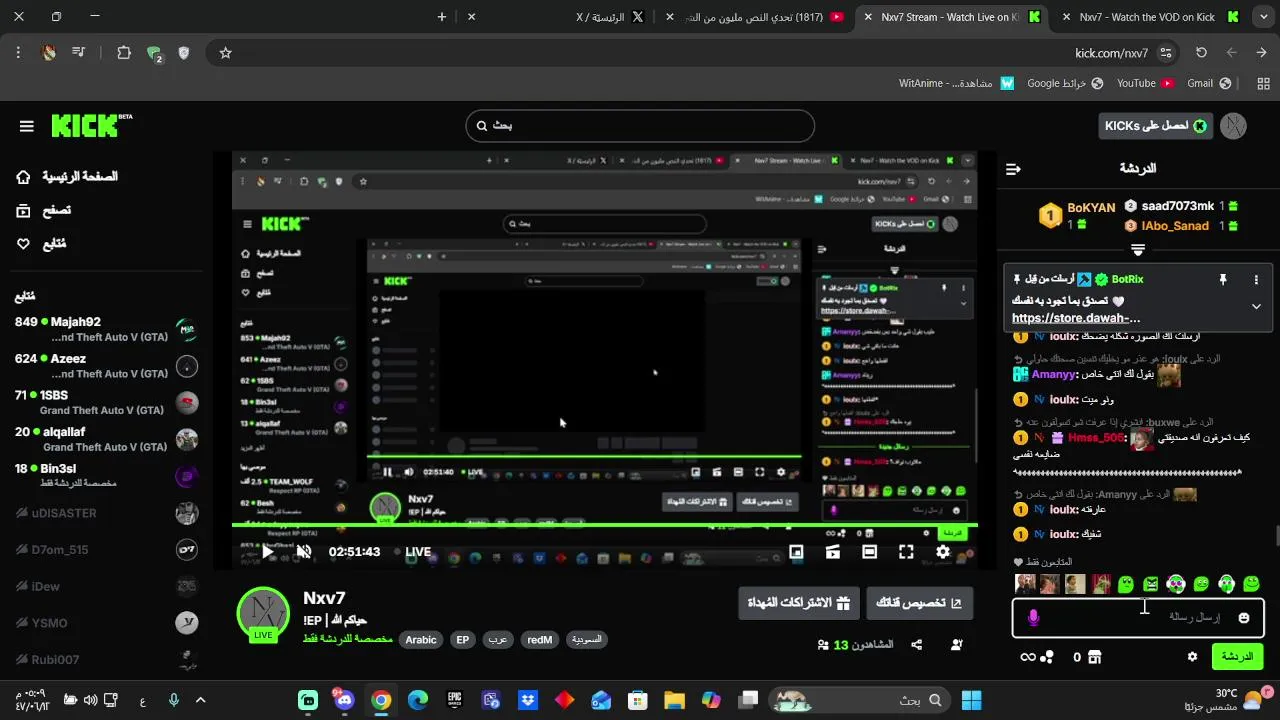Click the gifted subscriptions button
Screen dimensions: 1280x720
[x=799, y=603]
